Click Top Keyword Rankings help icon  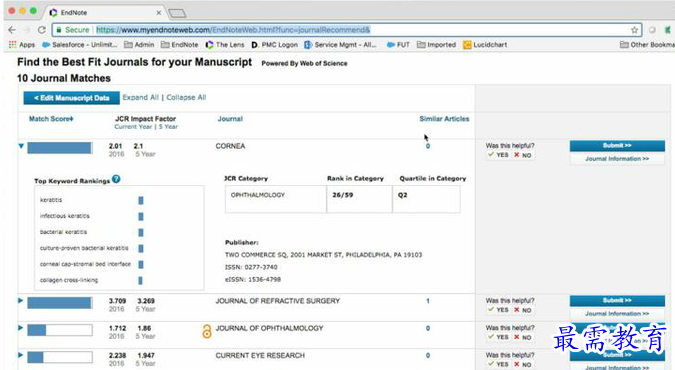pyautogui.click(x=116, y=179)
